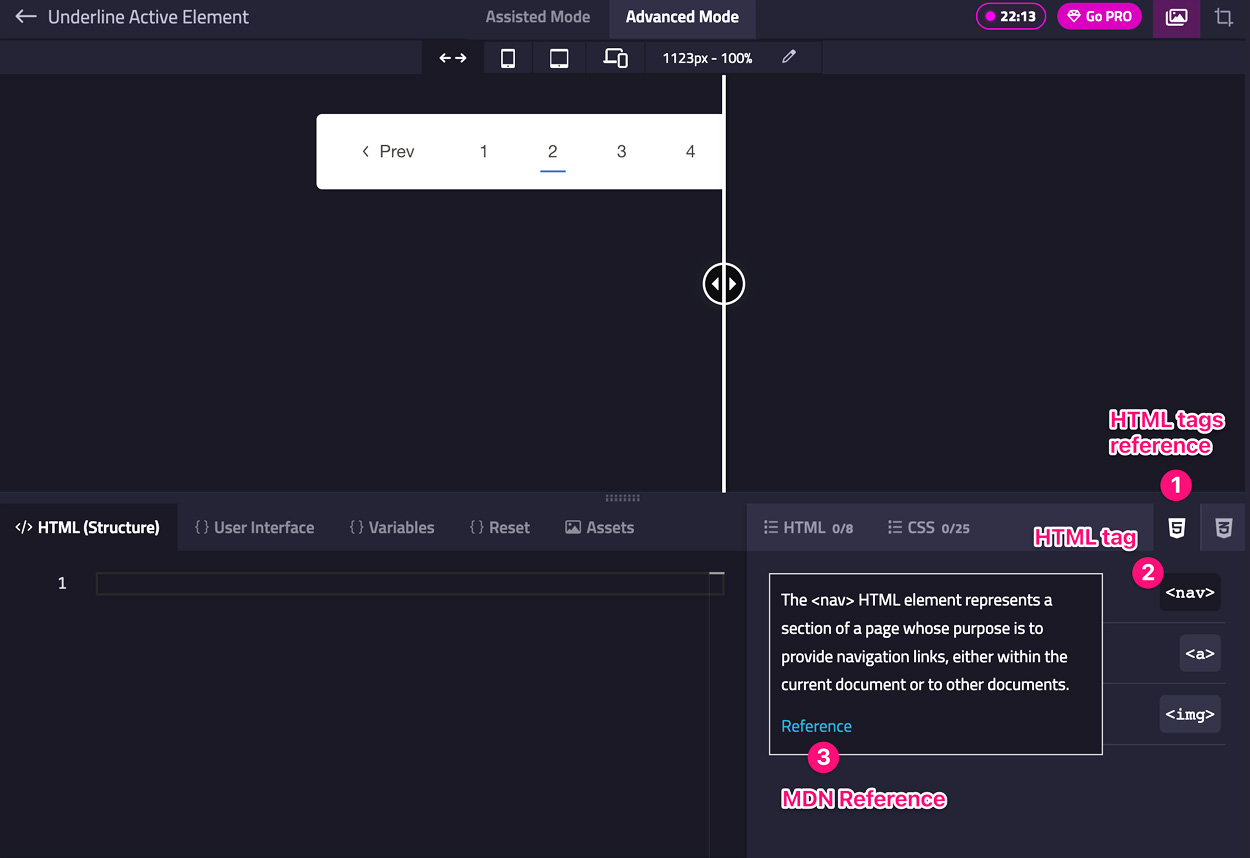Image resolution: width=1250 pixels, height=858 pixels.
Task: Select page 3 in the pagination preview
Action: click(621, 151)
